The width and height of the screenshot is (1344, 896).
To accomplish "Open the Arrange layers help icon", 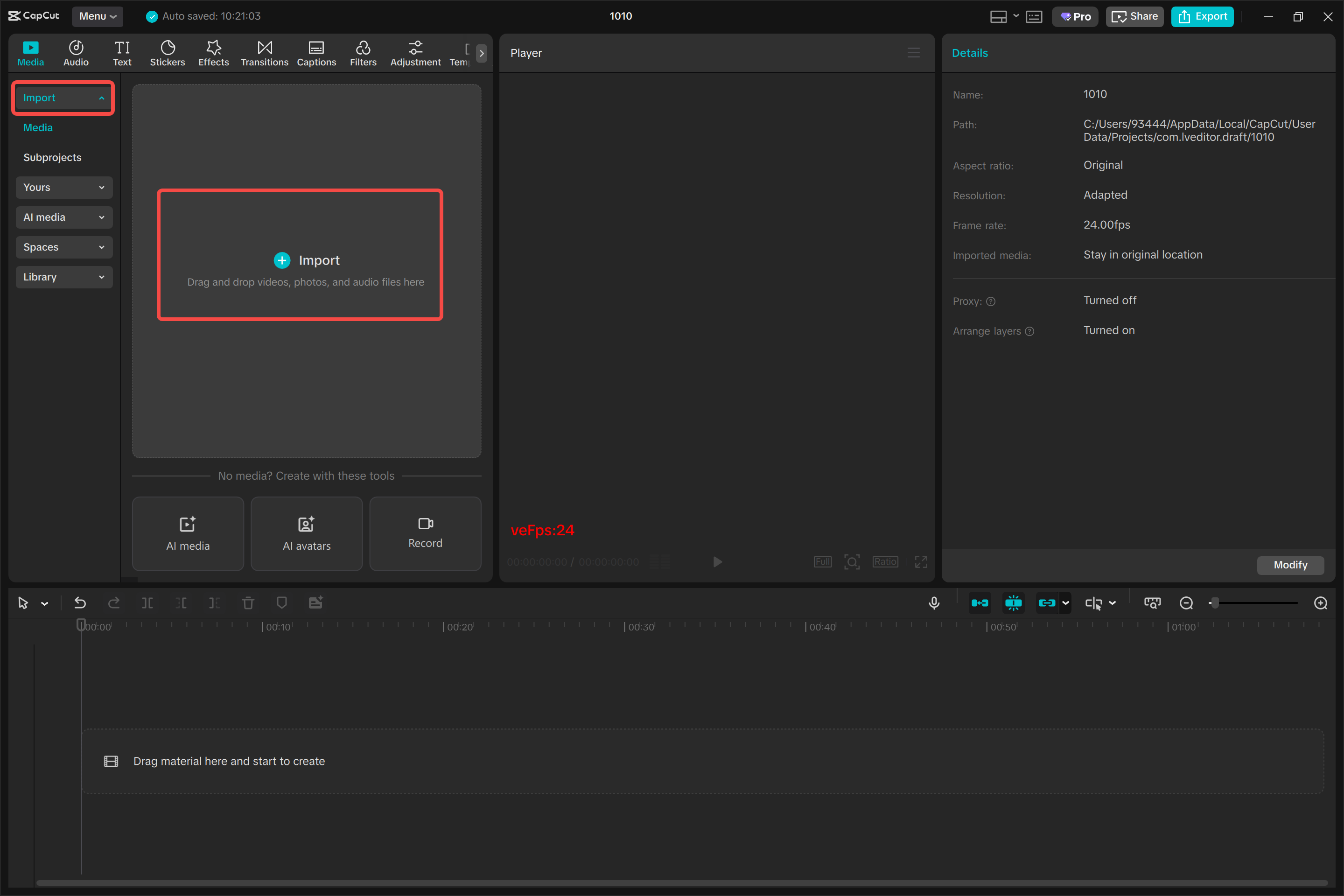I will coord(1029,331).
